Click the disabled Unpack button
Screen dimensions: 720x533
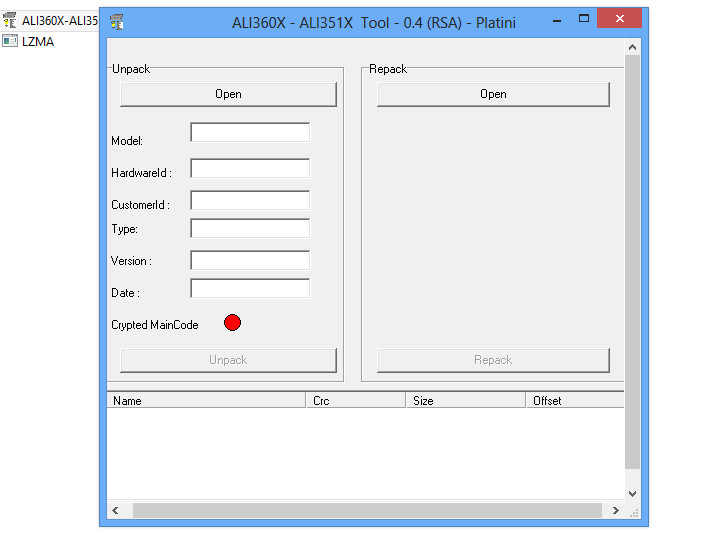coord(228,360)
